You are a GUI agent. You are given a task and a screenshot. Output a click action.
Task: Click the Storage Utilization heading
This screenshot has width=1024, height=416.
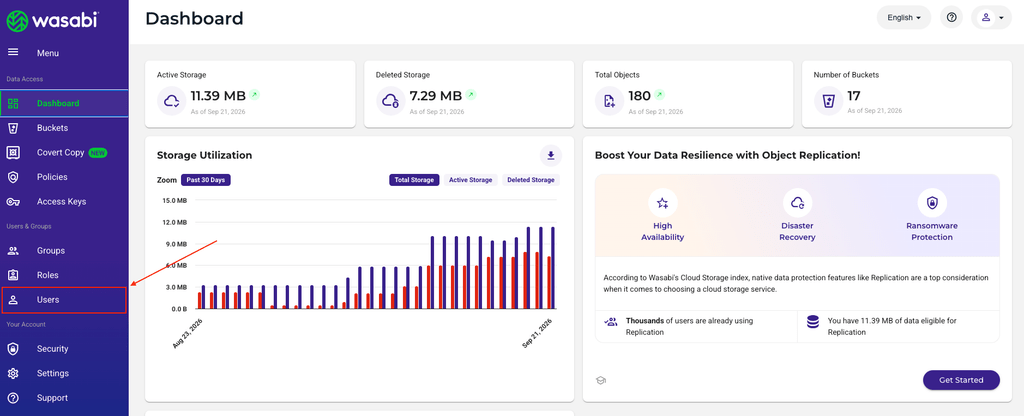coord(204,155)
